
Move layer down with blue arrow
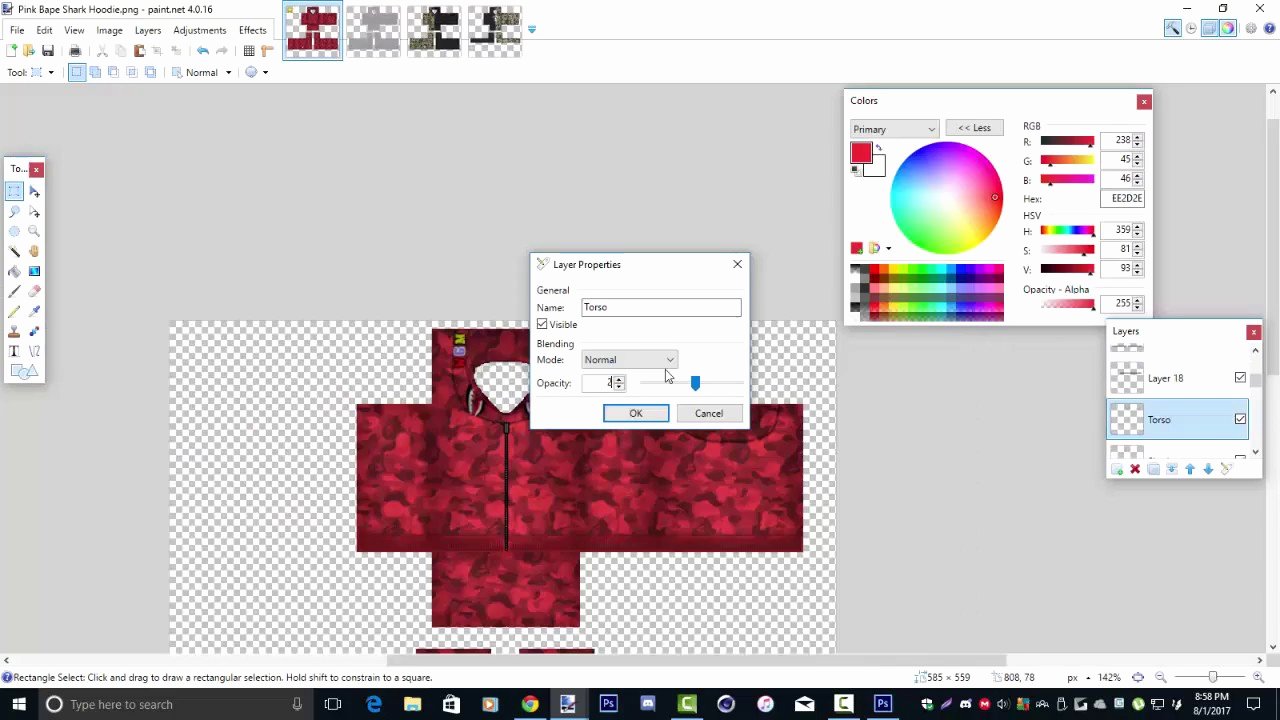(1208, 469)
